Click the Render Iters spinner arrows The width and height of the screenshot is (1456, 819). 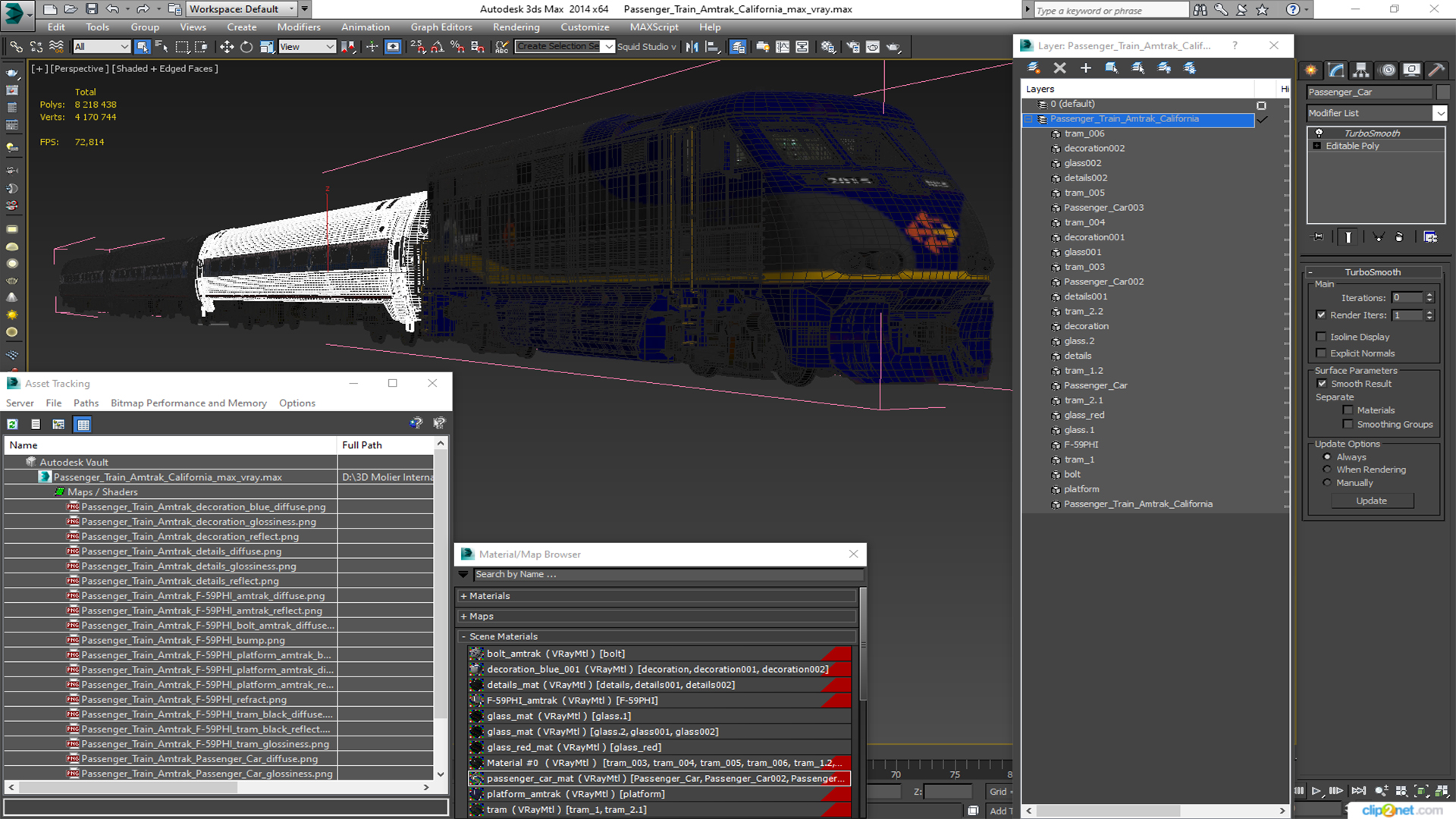(1429, 315)
